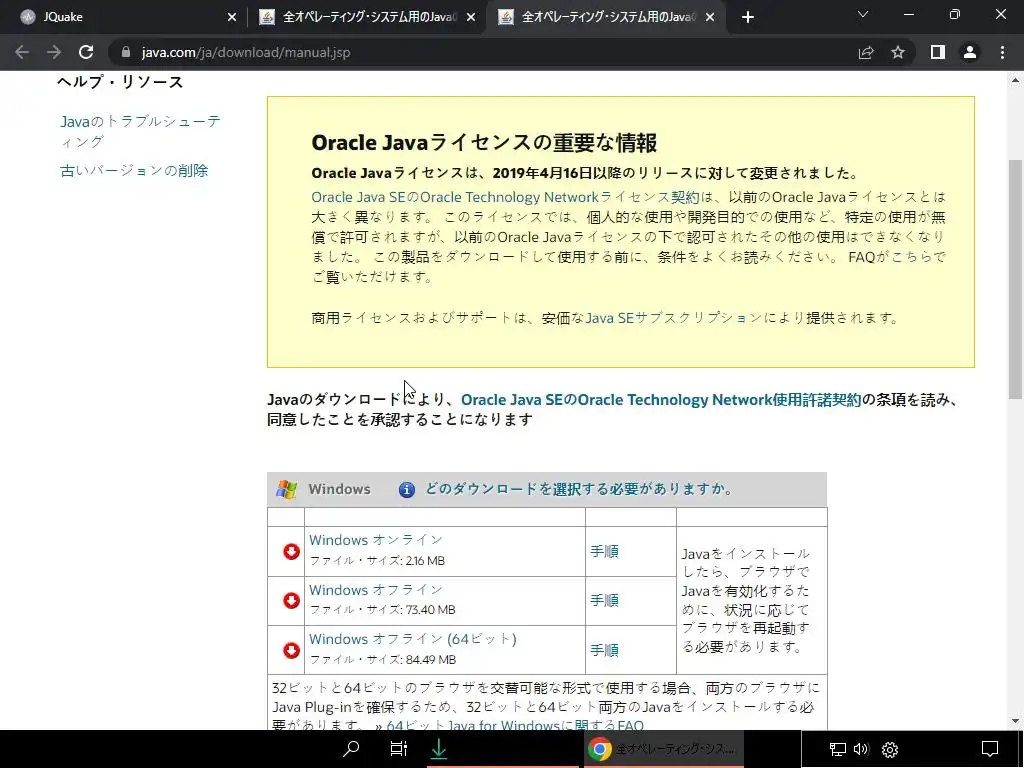This screenshot has height=768, width=1024.
Task: Click green download arrow taskbar app
Action: (x=439, y=748)
